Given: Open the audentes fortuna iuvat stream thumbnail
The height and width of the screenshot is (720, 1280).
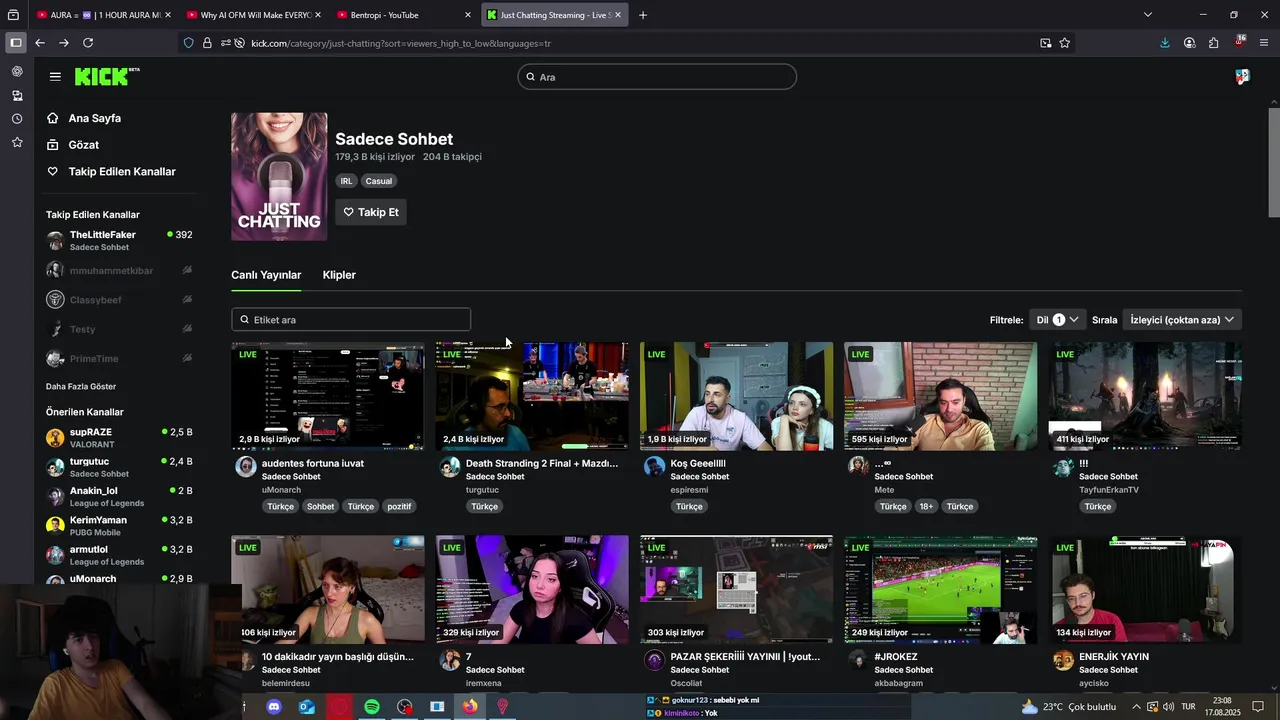Looking at the screenshot, I should point(328,396).
